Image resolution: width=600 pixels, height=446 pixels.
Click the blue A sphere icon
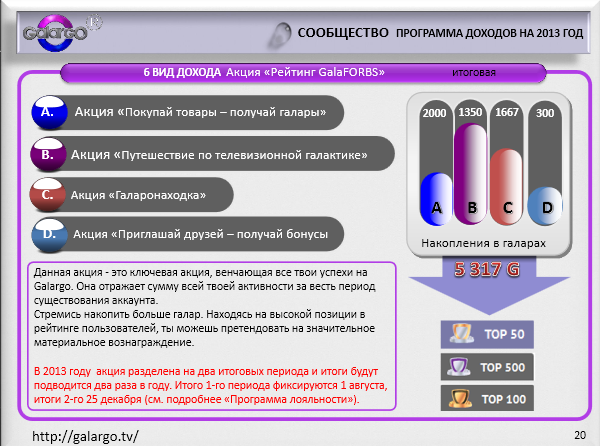(49, 112)
